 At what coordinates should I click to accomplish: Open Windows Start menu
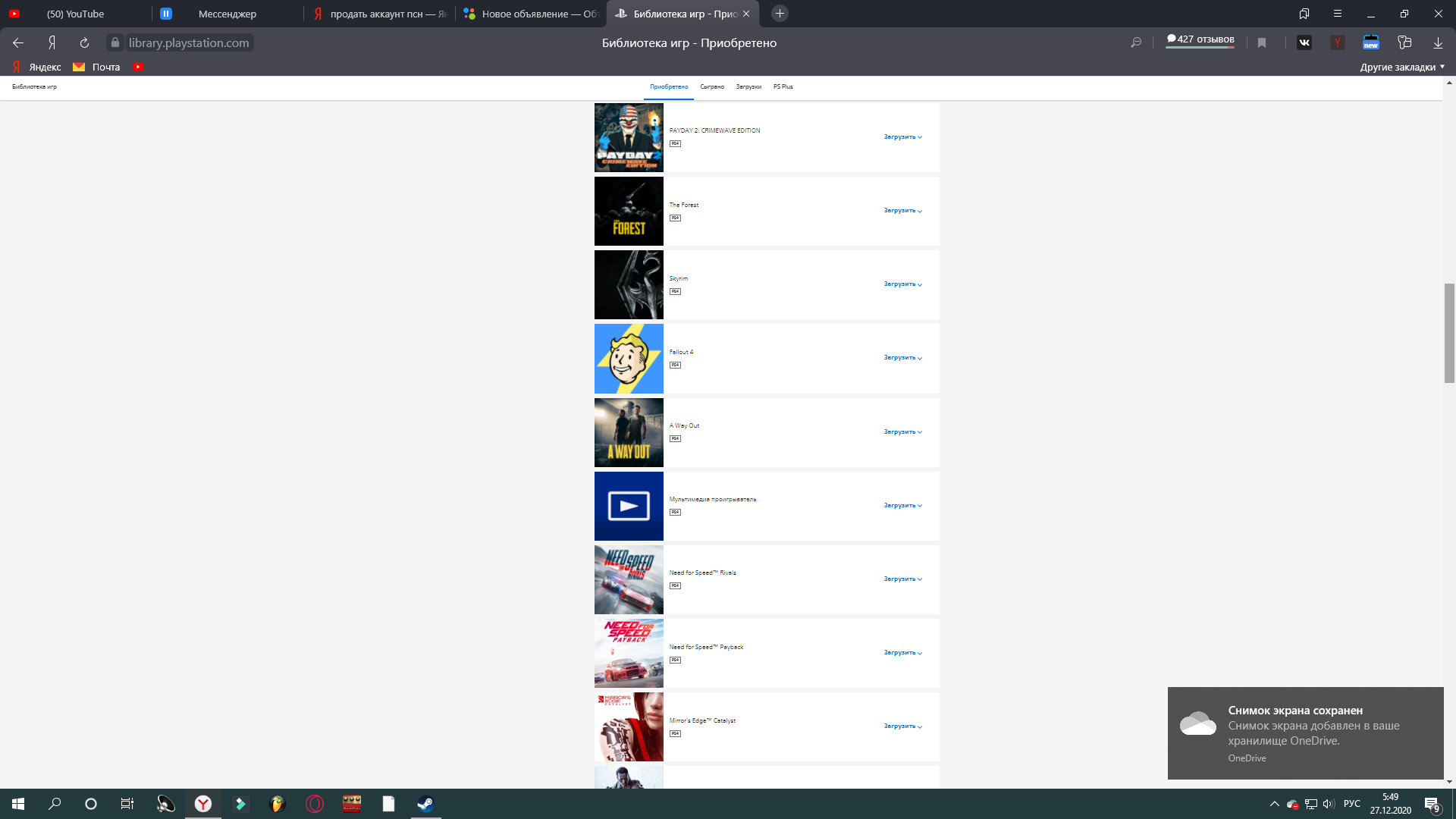click(x=18, y=804)
